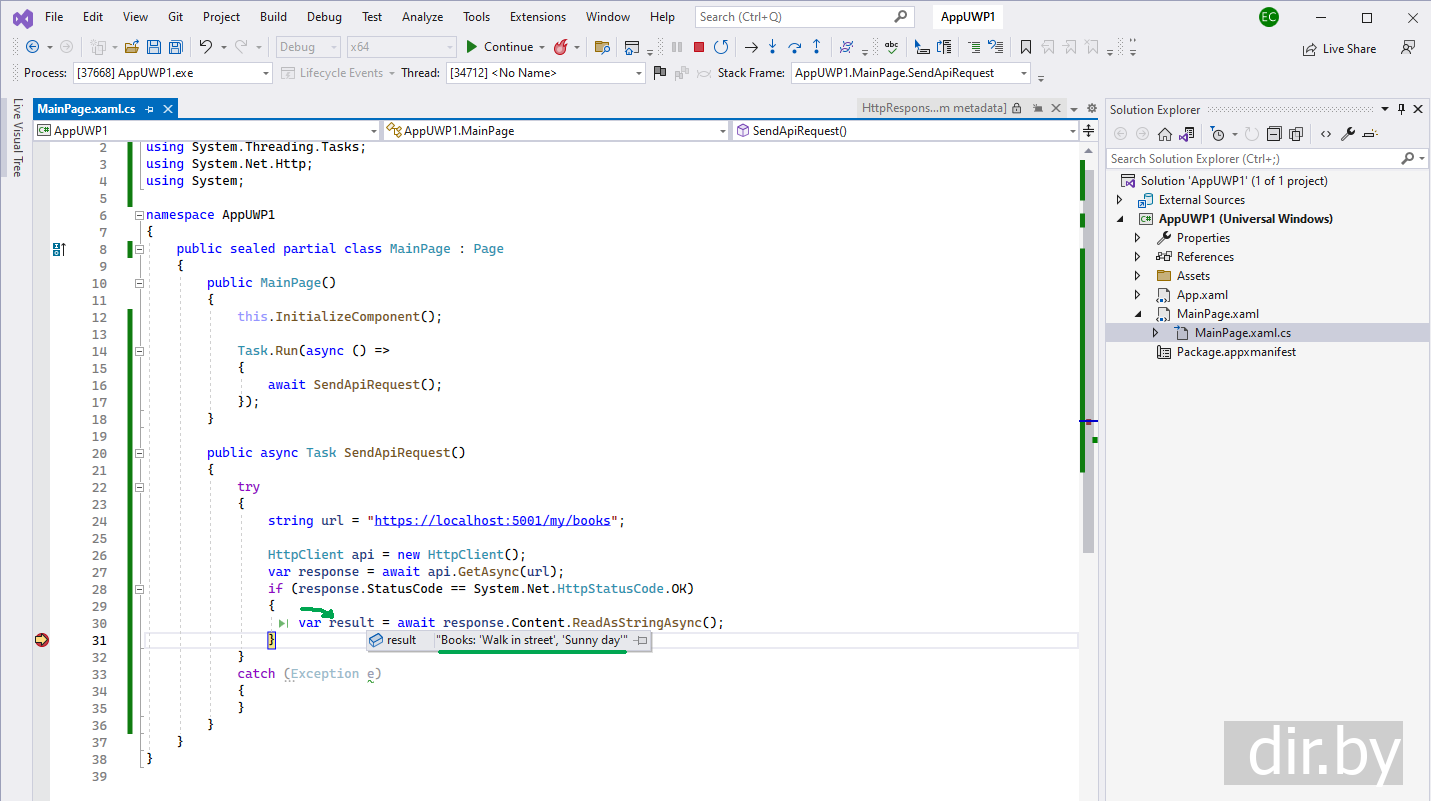
Task: Expand the References tree node
Action: pos(1137,257)
